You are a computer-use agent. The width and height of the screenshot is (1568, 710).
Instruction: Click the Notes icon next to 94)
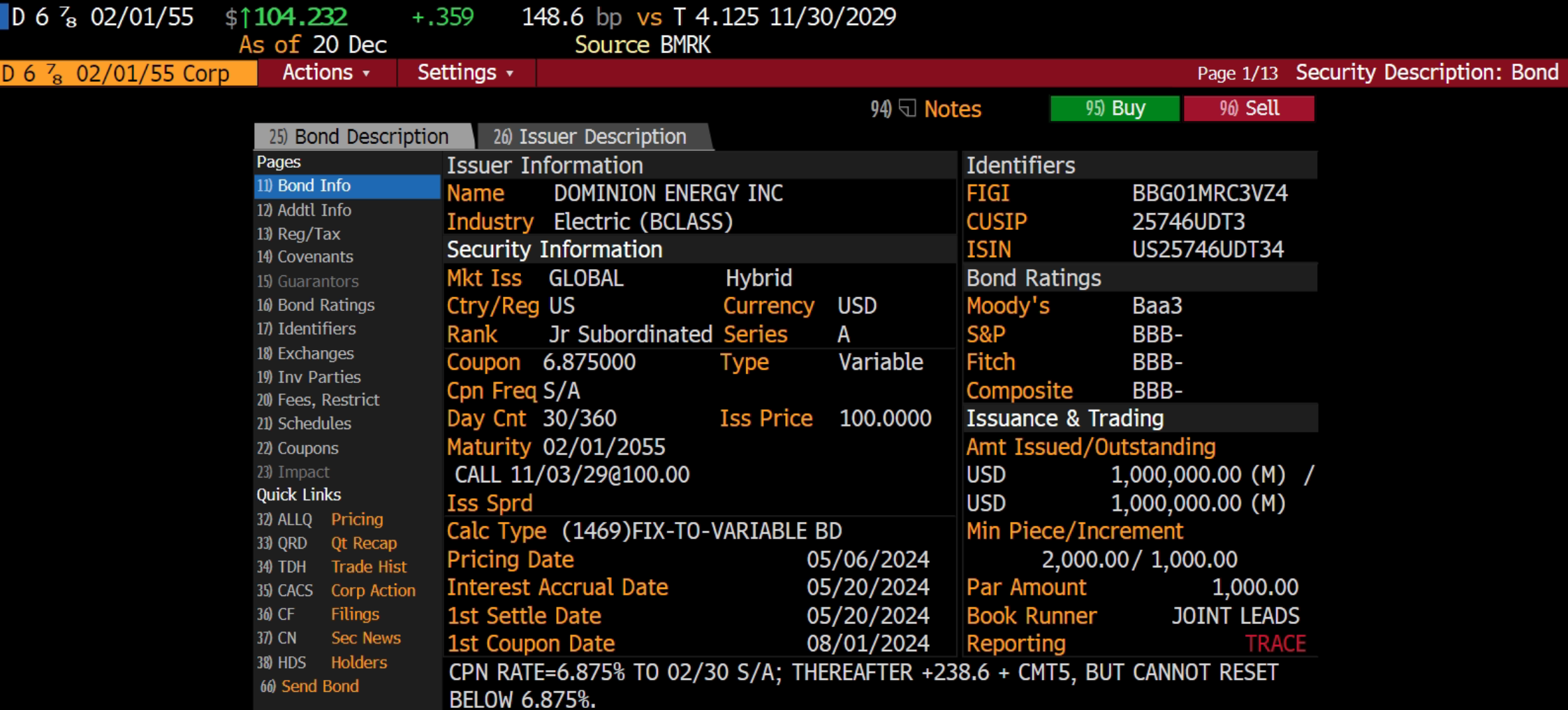tap(907, 108)
